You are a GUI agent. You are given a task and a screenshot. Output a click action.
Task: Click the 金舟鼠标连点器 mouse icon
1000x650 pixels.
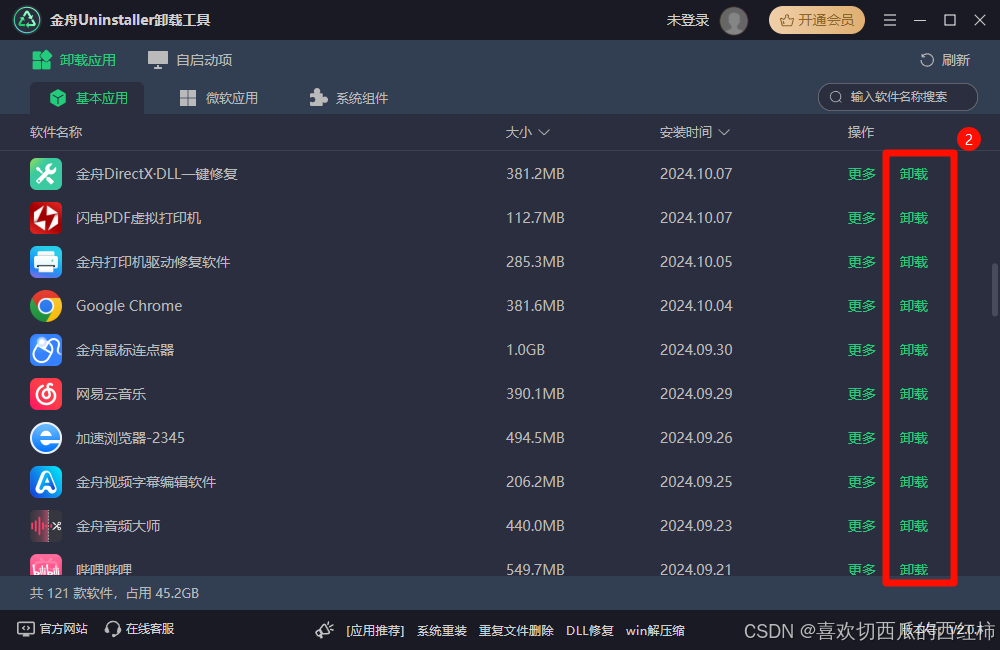tap(46, 350)
